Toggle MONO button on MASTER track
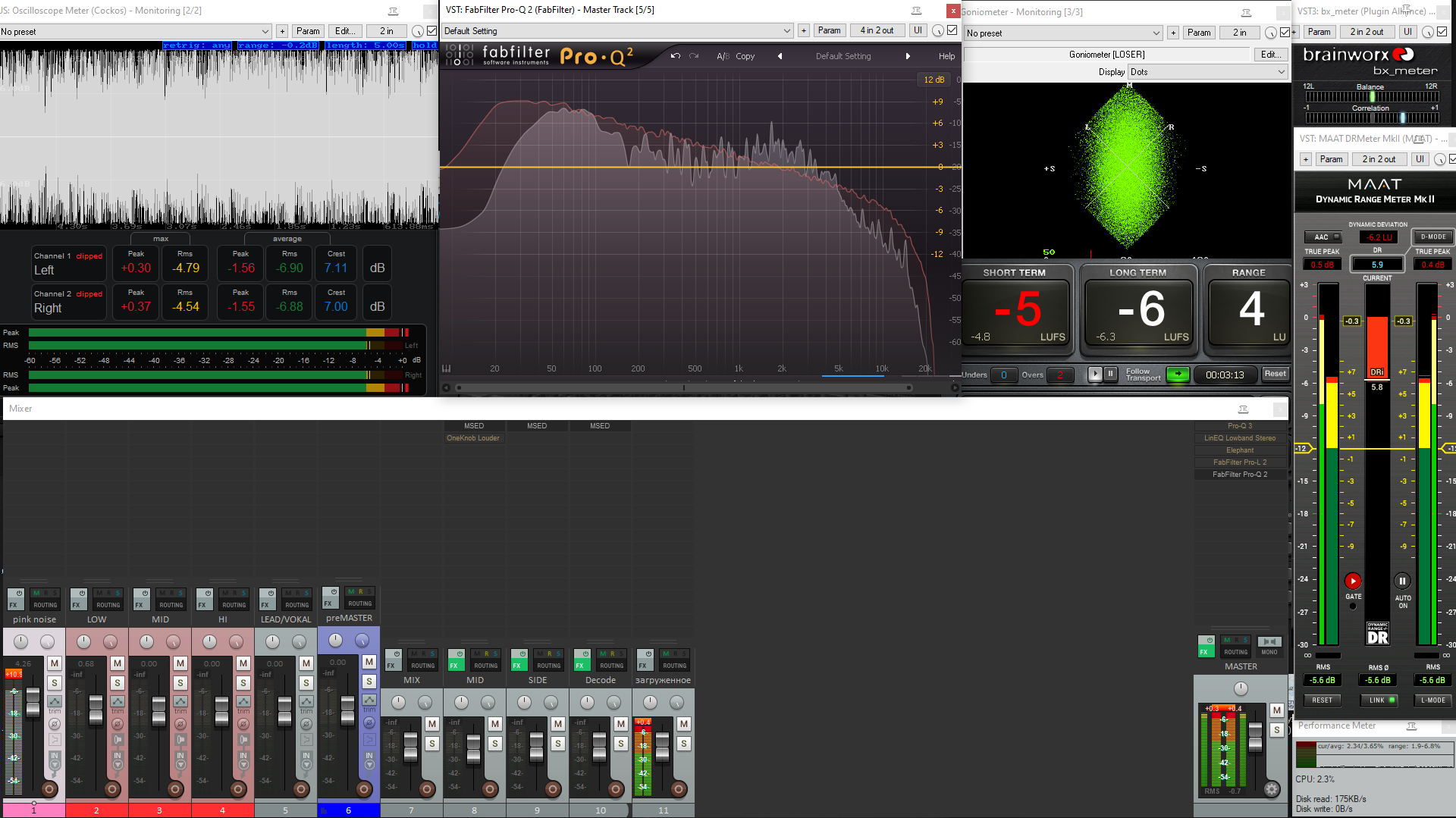Screen dimensions: 1456x818 [x=1269, y=646]
